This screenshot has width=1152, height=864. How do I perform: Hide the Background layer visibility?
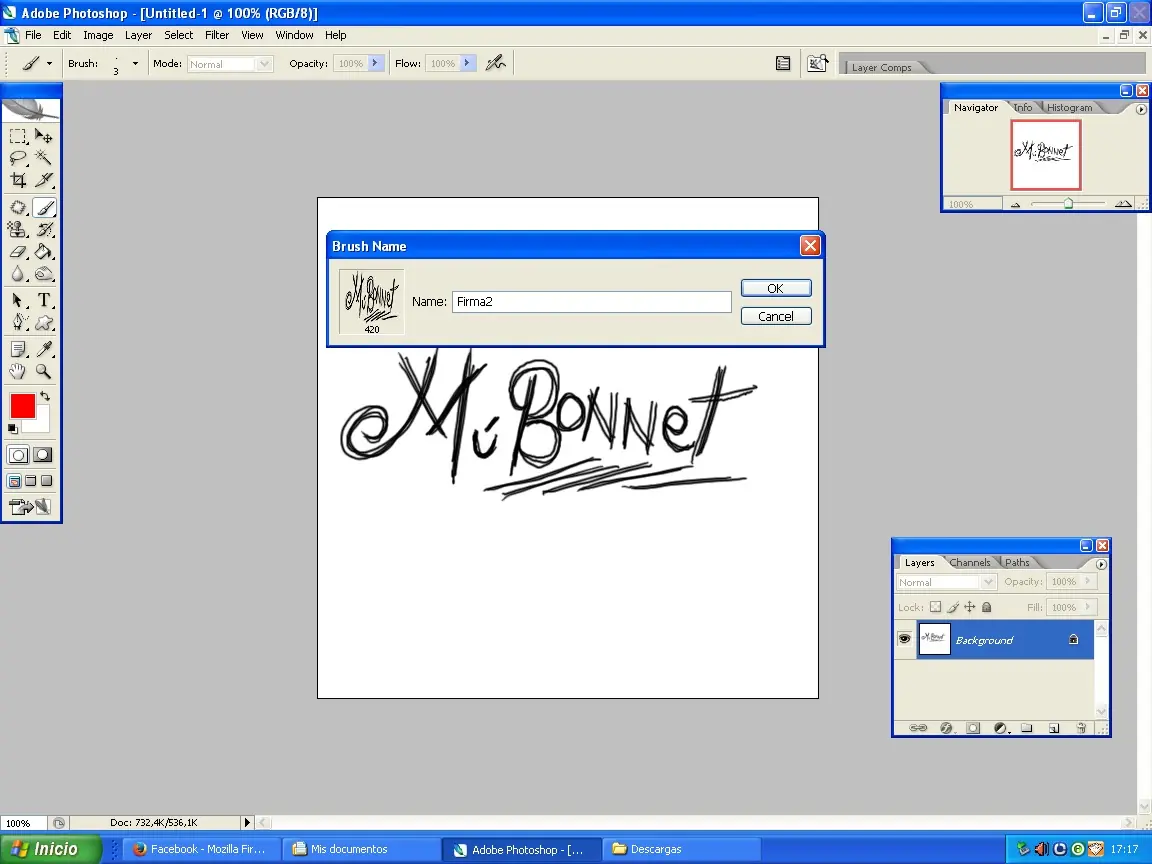(905, 638)
